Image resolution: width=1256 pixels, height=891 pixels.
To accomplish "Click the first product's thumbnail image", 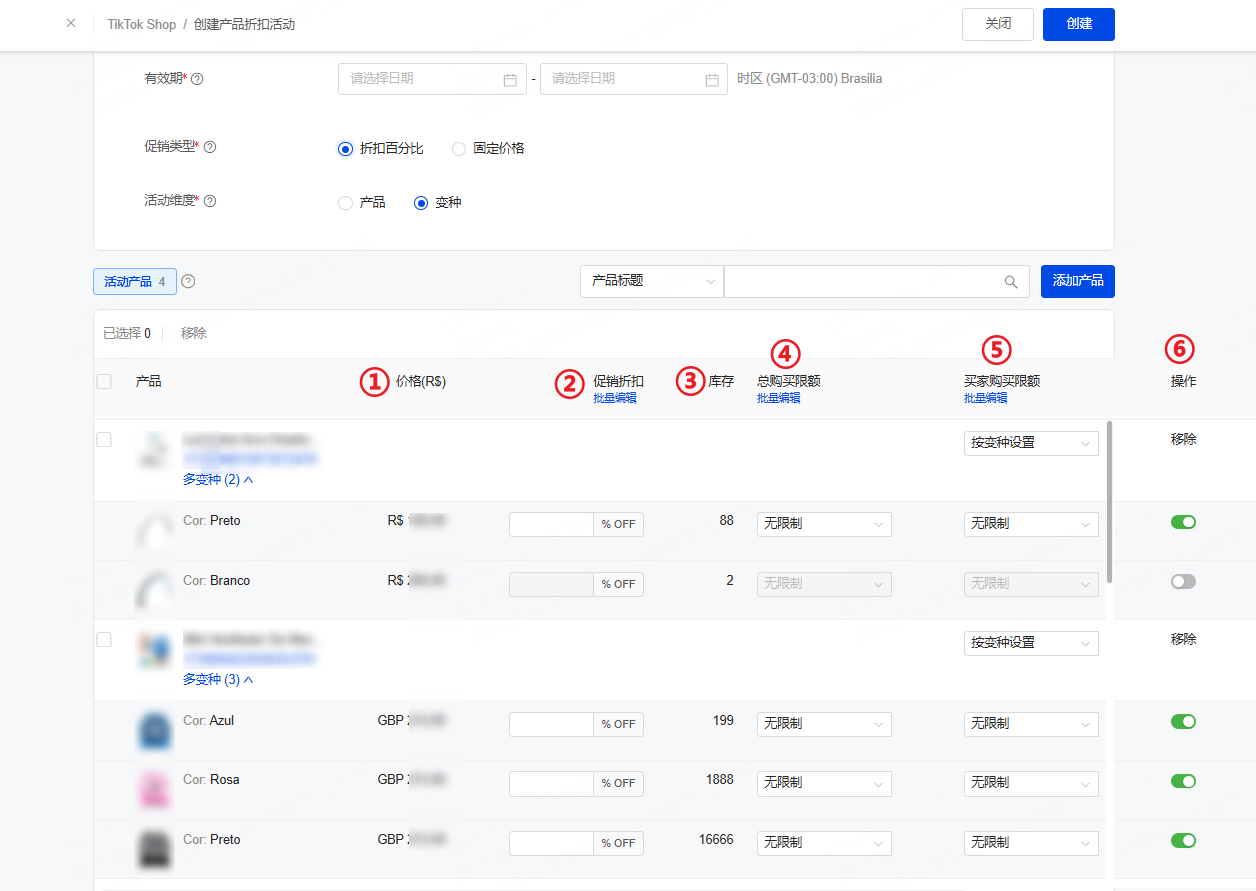I will 154,450.
